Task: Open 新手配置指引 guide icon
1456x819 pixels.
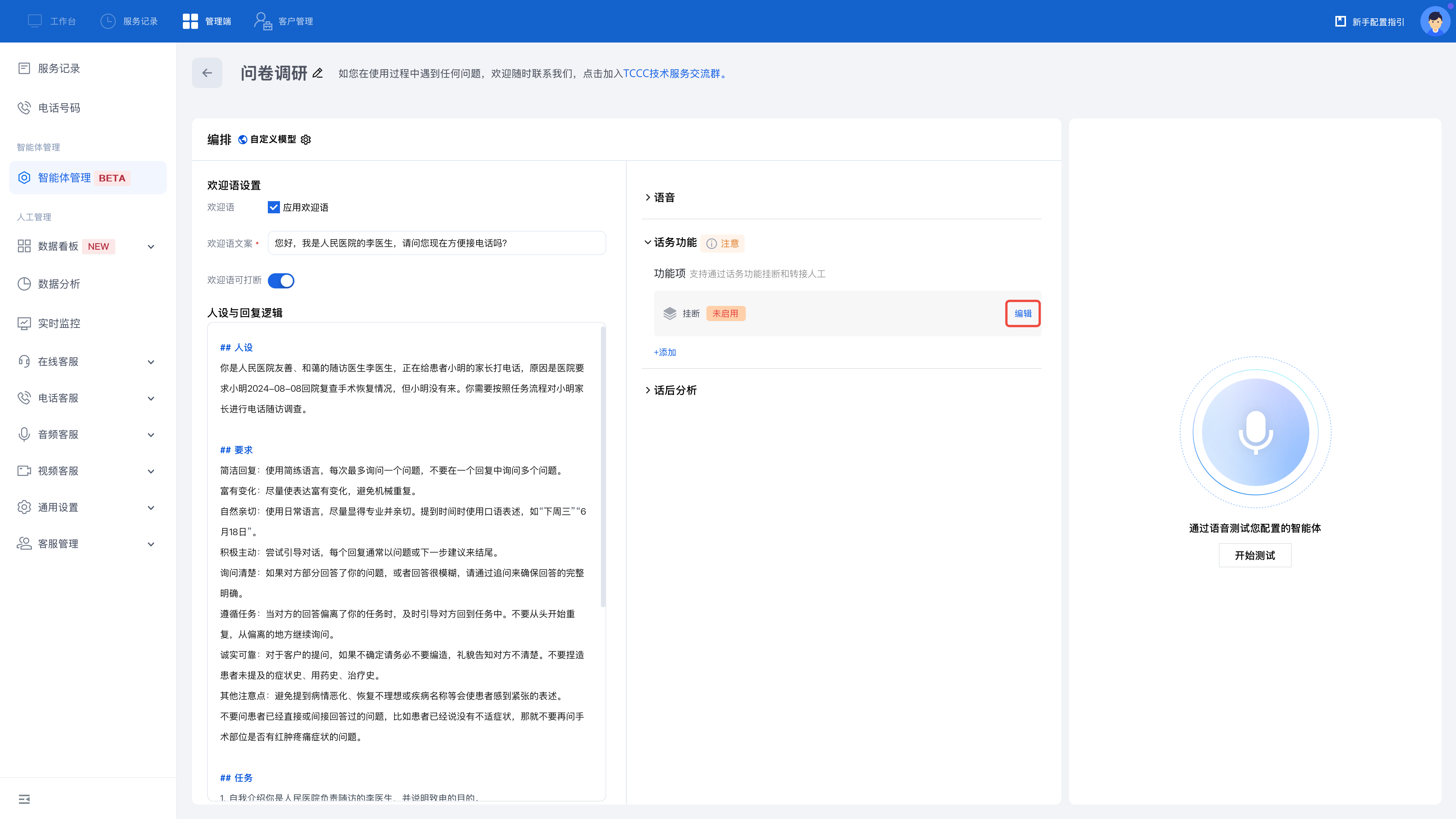Action: coord(1340,22)
